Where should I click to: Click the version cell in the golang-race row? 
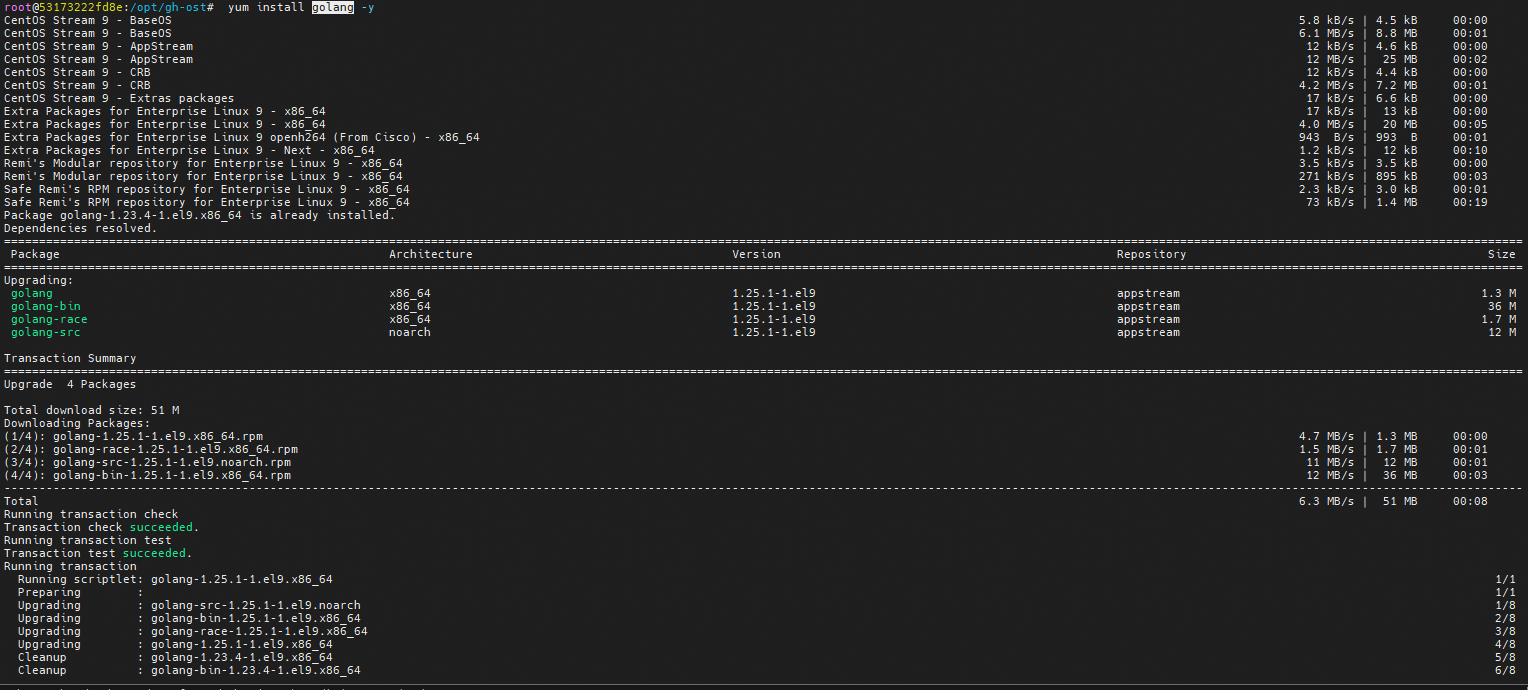pos(774,319)
